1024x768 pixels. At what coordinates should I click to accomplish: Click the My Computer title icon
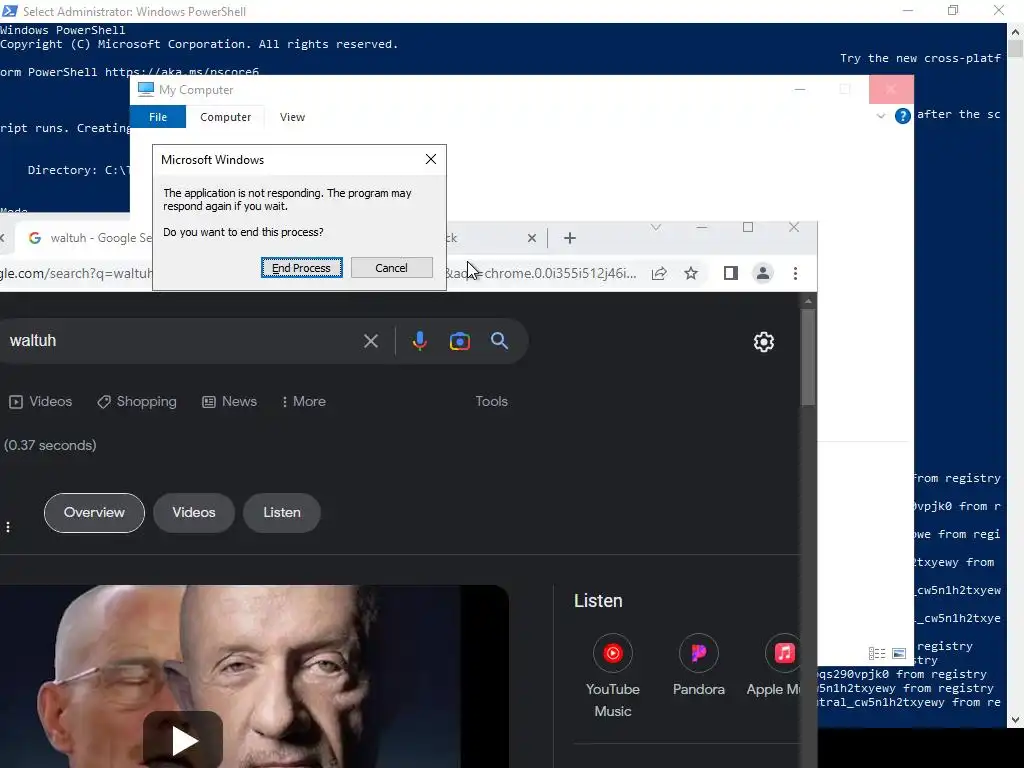[x=146, y=89]
